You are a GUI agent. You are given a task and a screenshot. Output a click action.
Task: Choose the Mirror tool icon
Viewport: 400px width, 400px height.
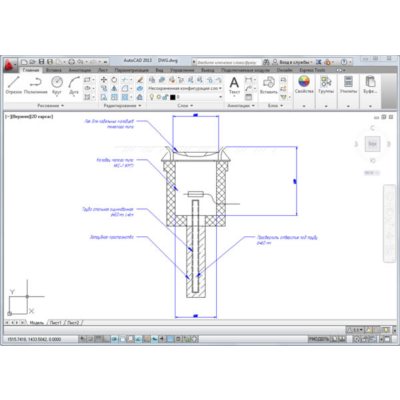pos(114,88)
